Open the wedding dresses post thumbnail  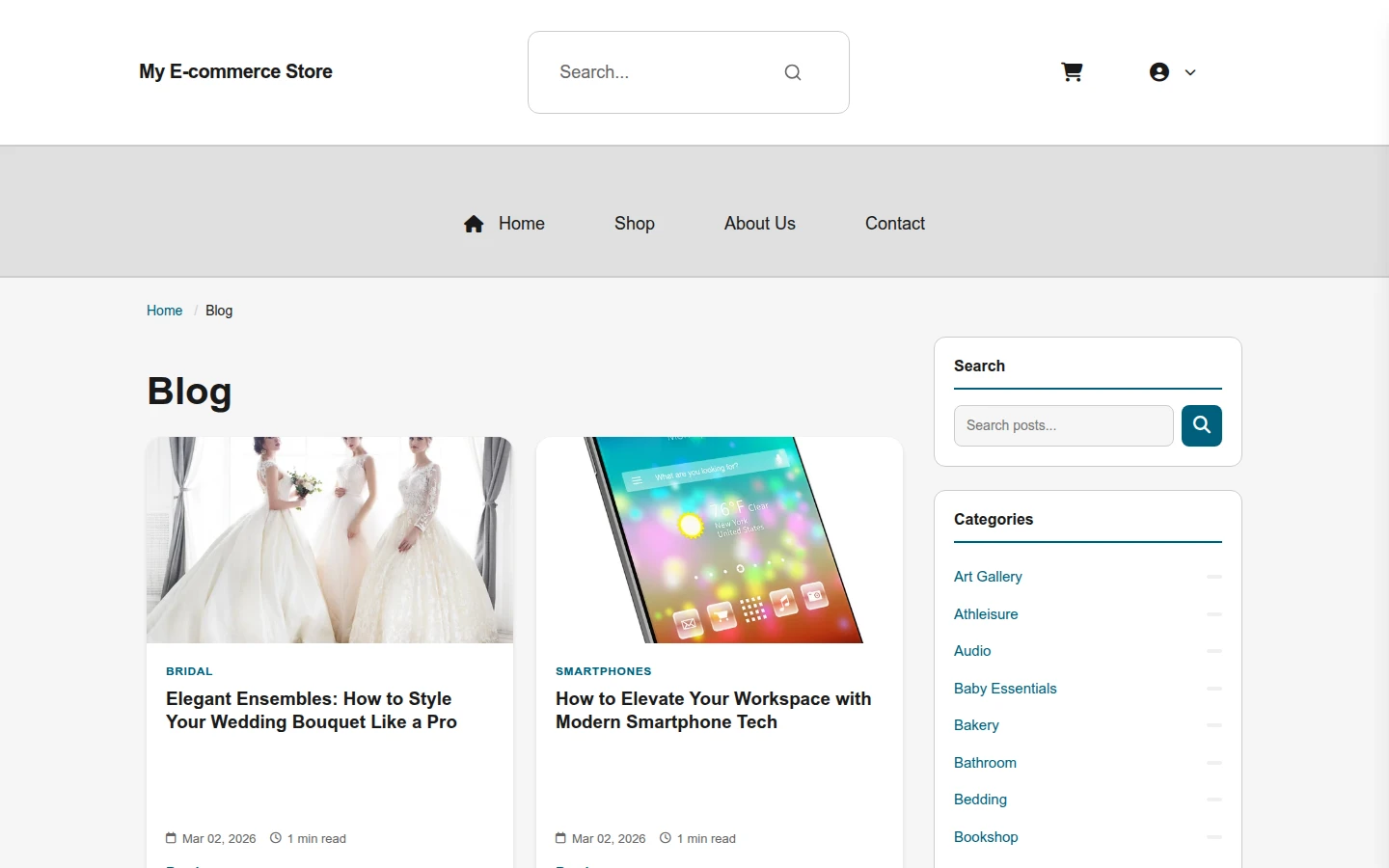pyautogui.click(x=330, y=540)
